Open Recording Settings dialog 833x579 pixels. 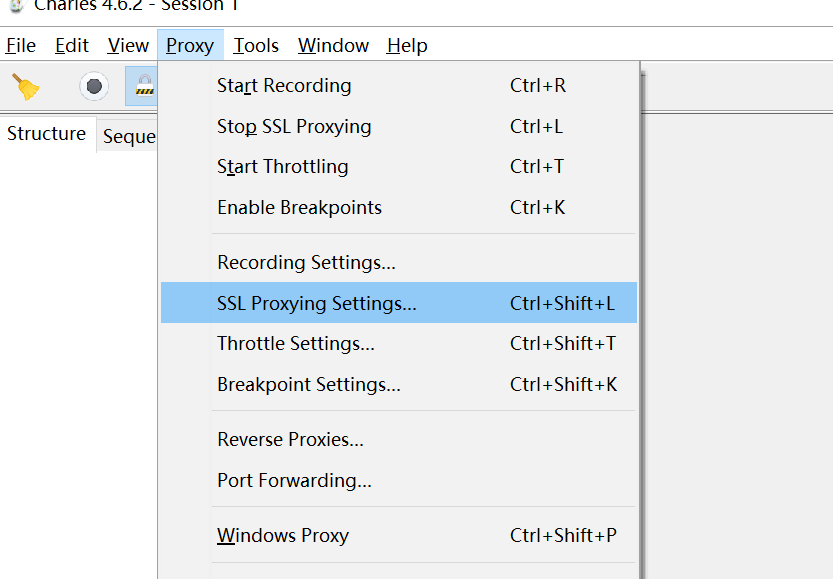tap(398, 262)
